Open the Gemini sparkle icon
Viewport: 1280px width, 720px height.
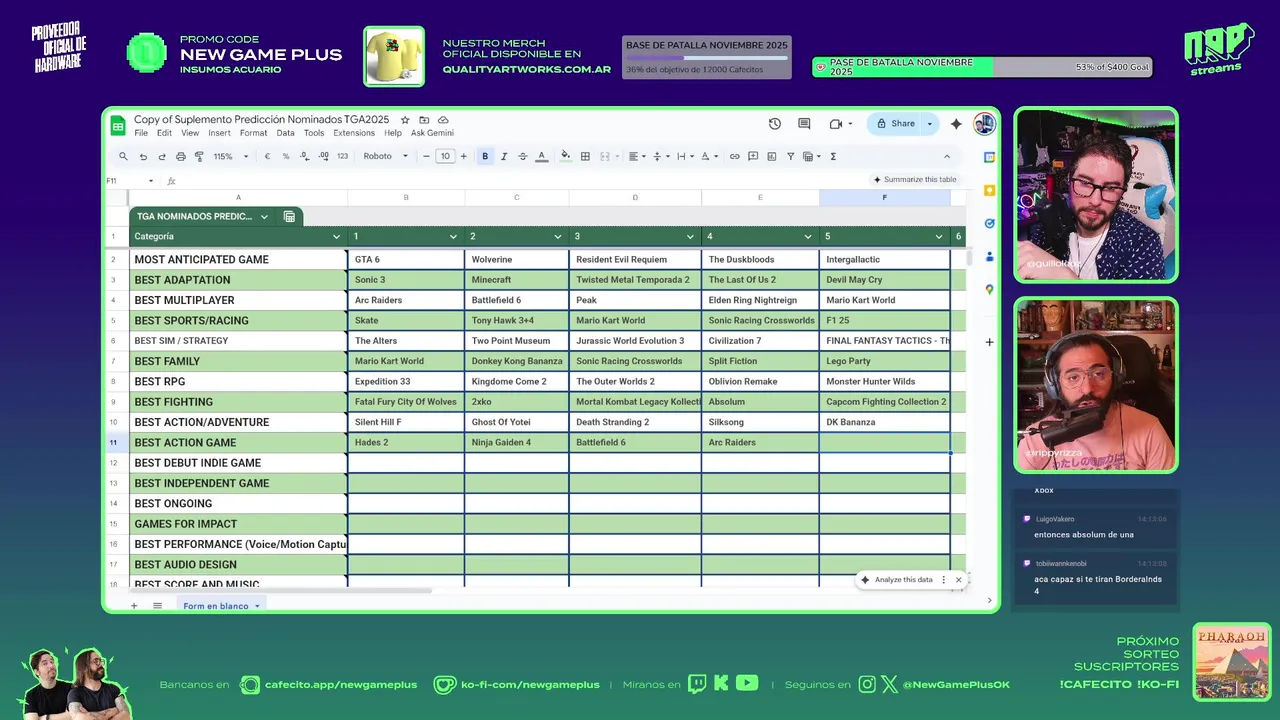pyautogui.click(x=956, y=124)
